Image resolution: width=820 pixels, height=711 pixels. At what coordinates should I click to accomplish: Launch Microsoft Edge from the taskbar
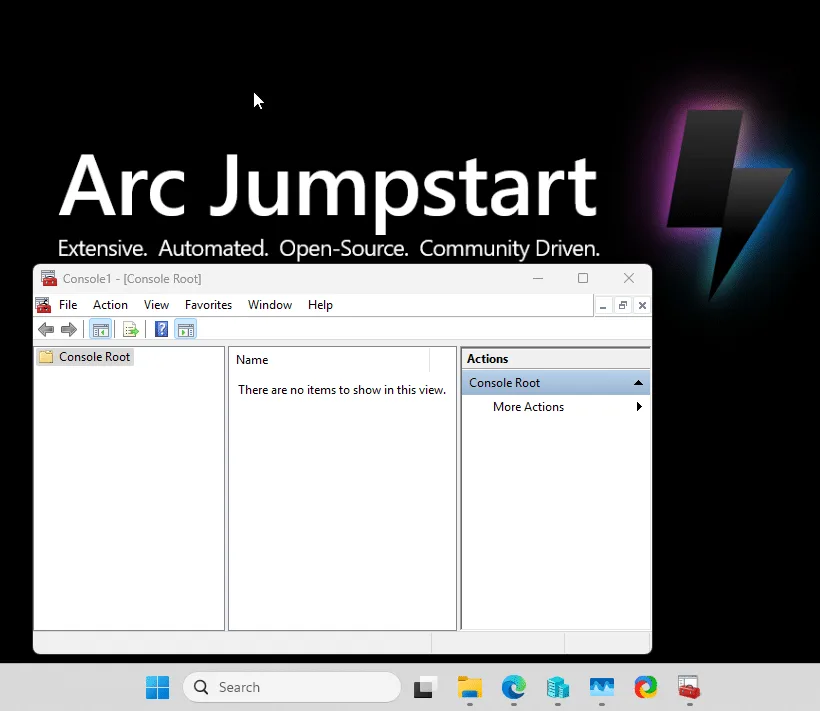pyautogui.click(x=513, y=688)
